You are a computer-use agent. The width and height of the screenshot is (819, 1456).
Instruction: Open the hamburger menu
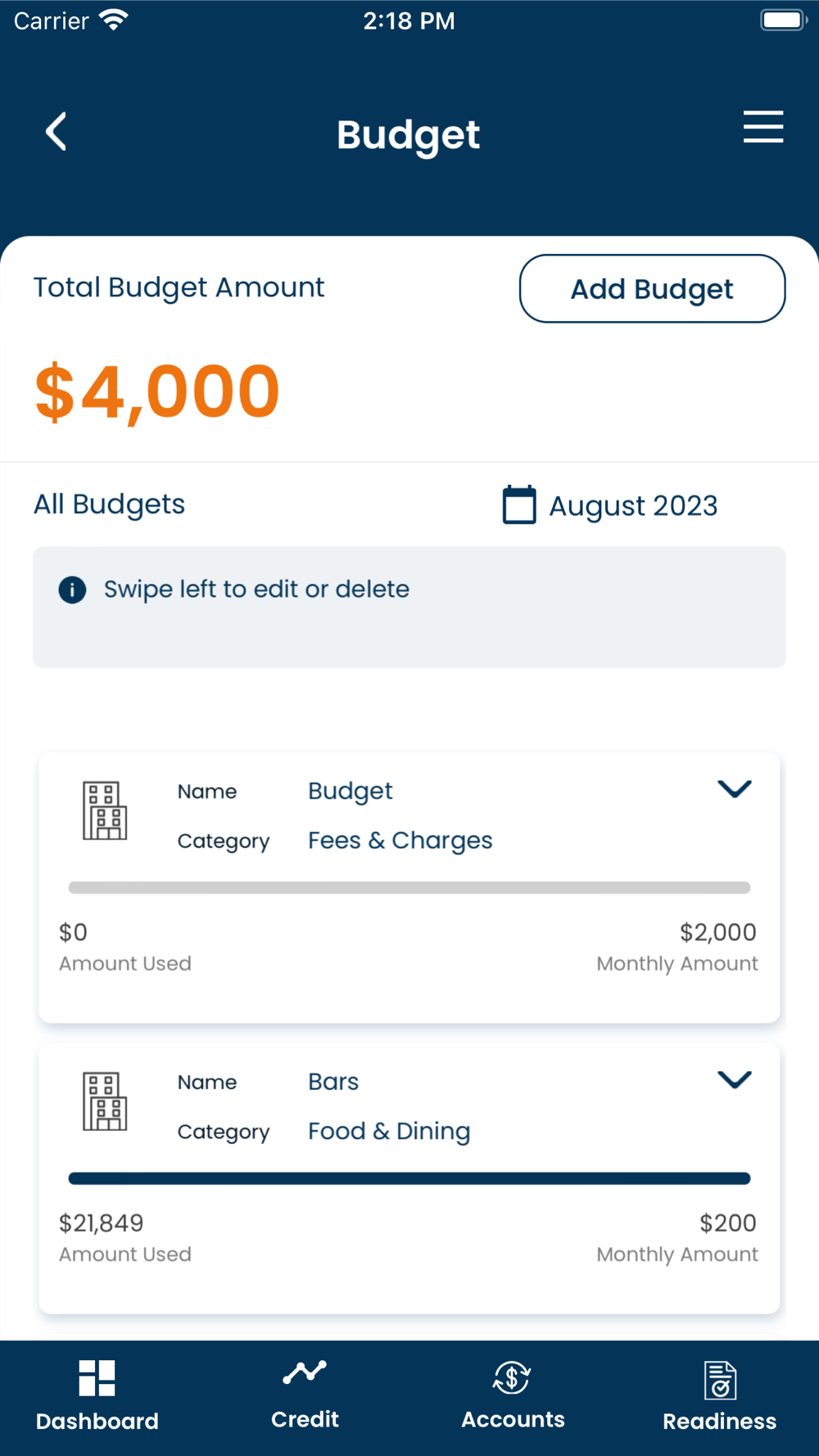tap(762, 127)
